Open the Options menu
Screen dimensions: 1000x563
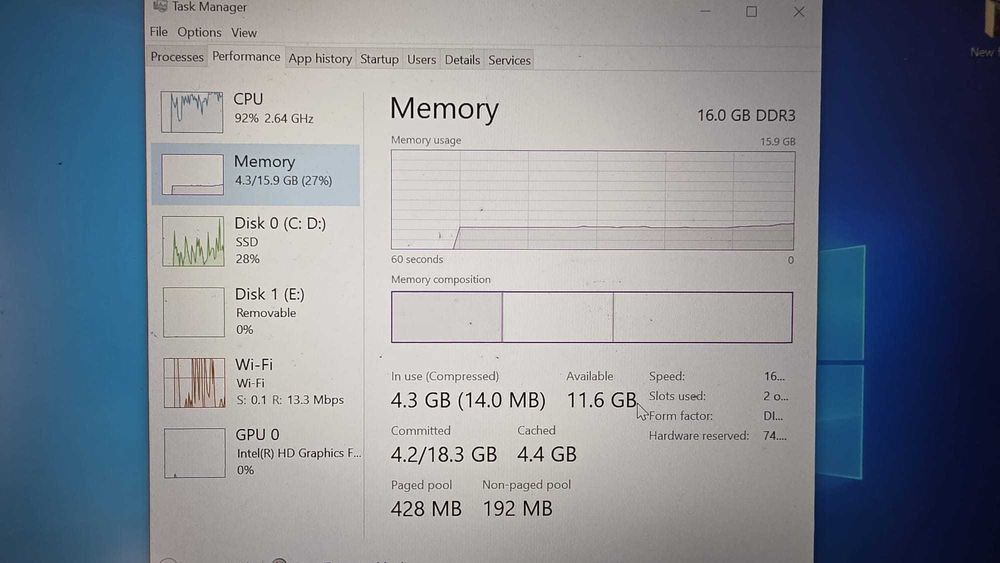[199, 32]
